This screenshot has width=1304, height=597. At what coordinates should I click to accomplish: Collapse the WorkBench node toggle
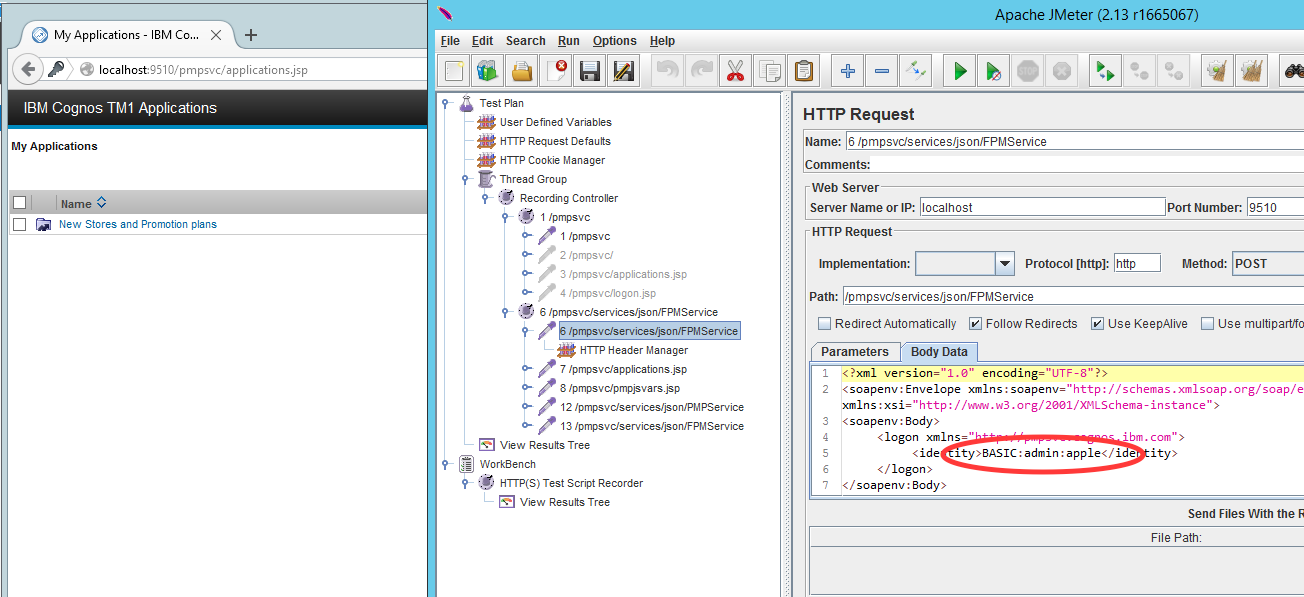pyautogui.click(x=446, y=464)
